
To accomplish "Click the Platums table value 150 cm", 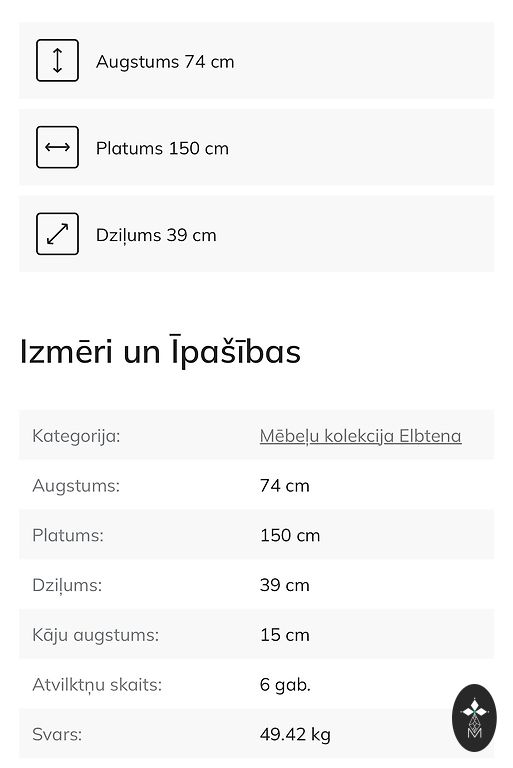I will pyautogui.click(x=290, y=535).
